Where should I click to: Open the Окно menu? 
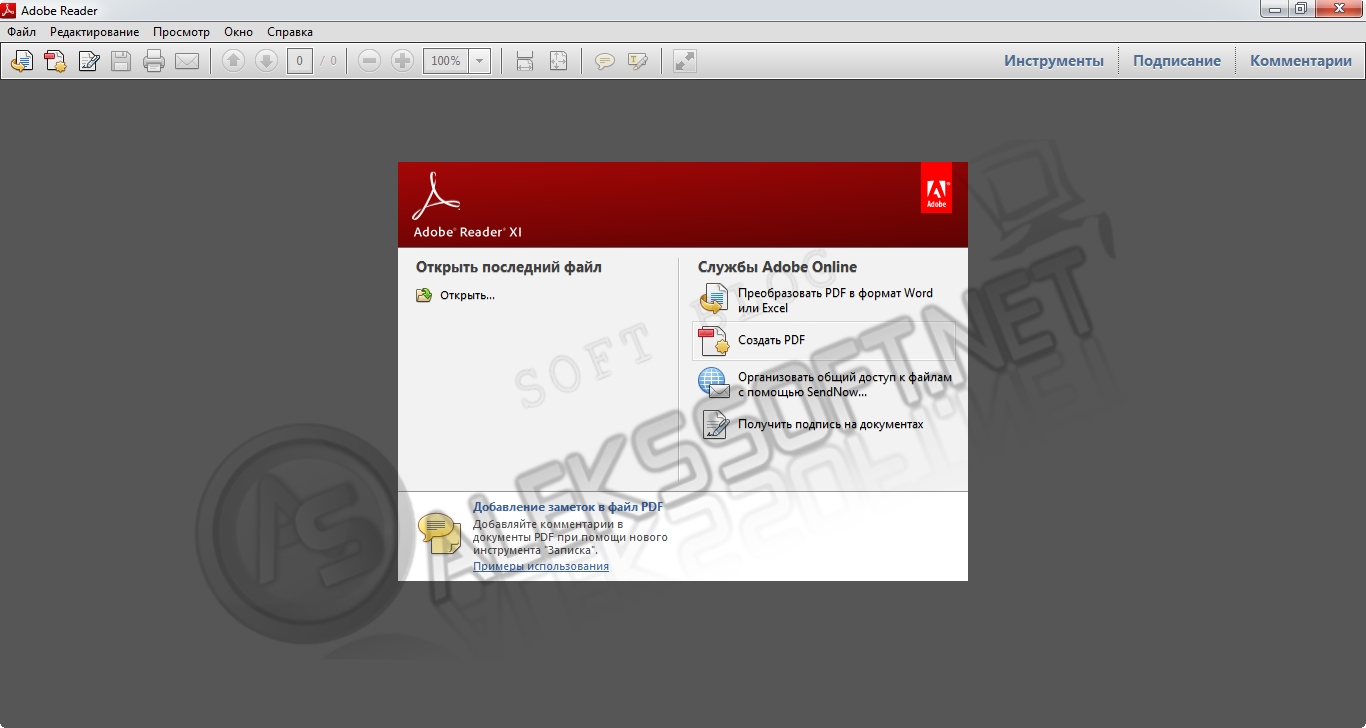[x=239, y=32]
